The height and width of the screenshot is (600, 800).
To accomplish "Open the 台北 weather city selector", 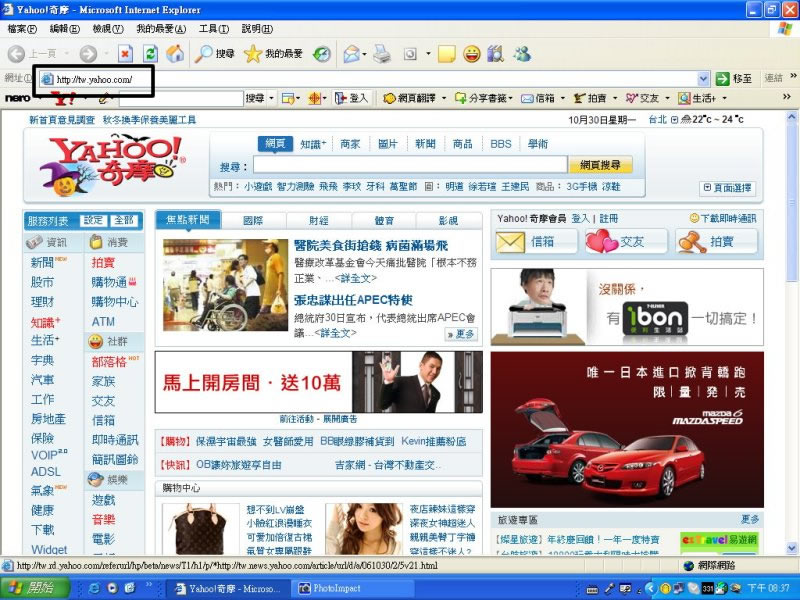I will point(662,119).
